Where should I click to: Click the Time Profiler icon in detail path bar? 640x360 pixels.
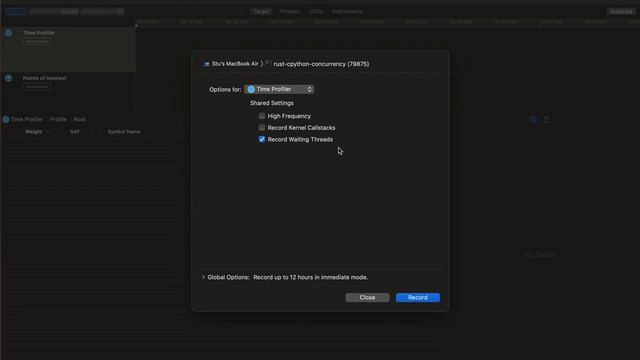pos(6,120)
